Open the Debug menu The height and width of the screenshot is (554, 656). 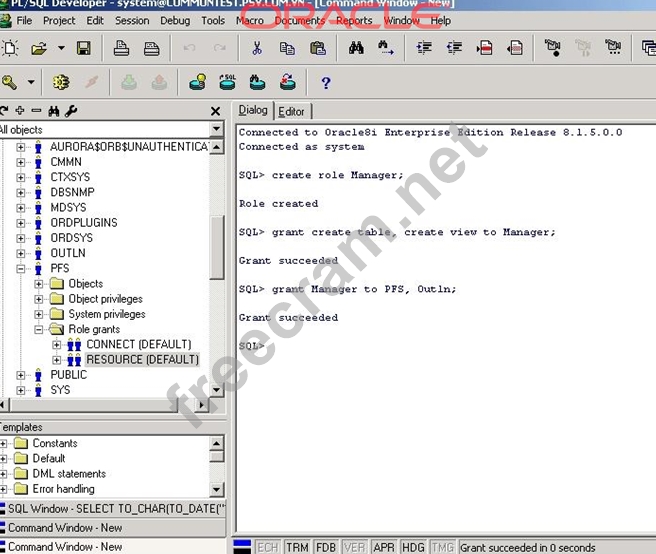point(175,21)
